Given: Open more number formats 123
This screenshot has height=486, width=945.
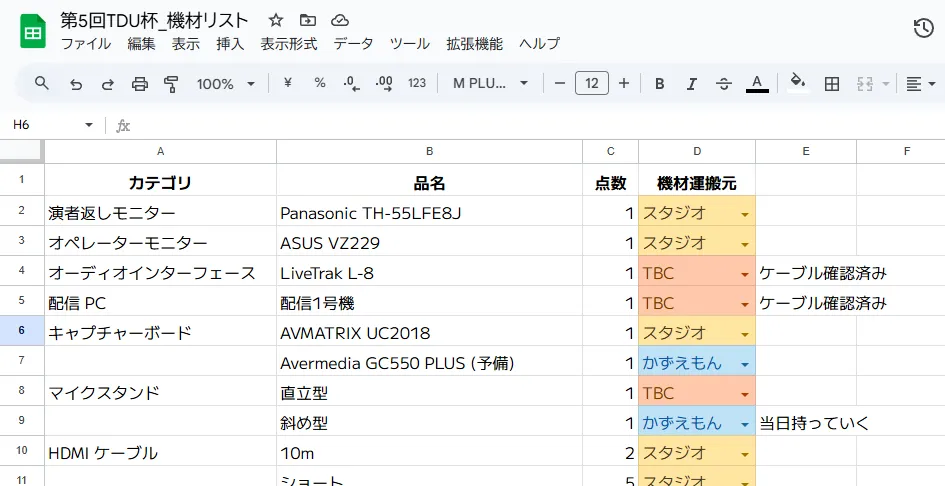Looking at the screenshot, I should (x=417, y=83).
